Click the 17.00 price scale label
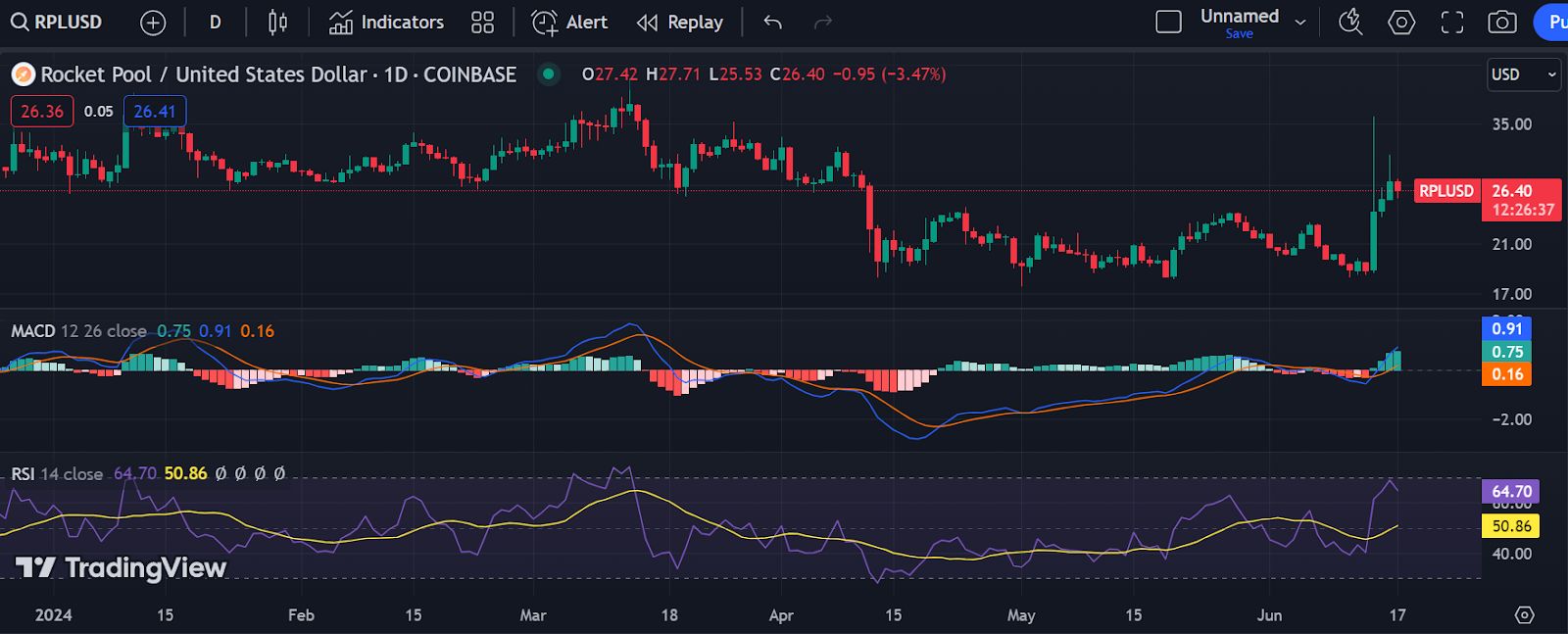Image resolution: width=1568 pixels, height=634 pixels. tap(1511, 294)
